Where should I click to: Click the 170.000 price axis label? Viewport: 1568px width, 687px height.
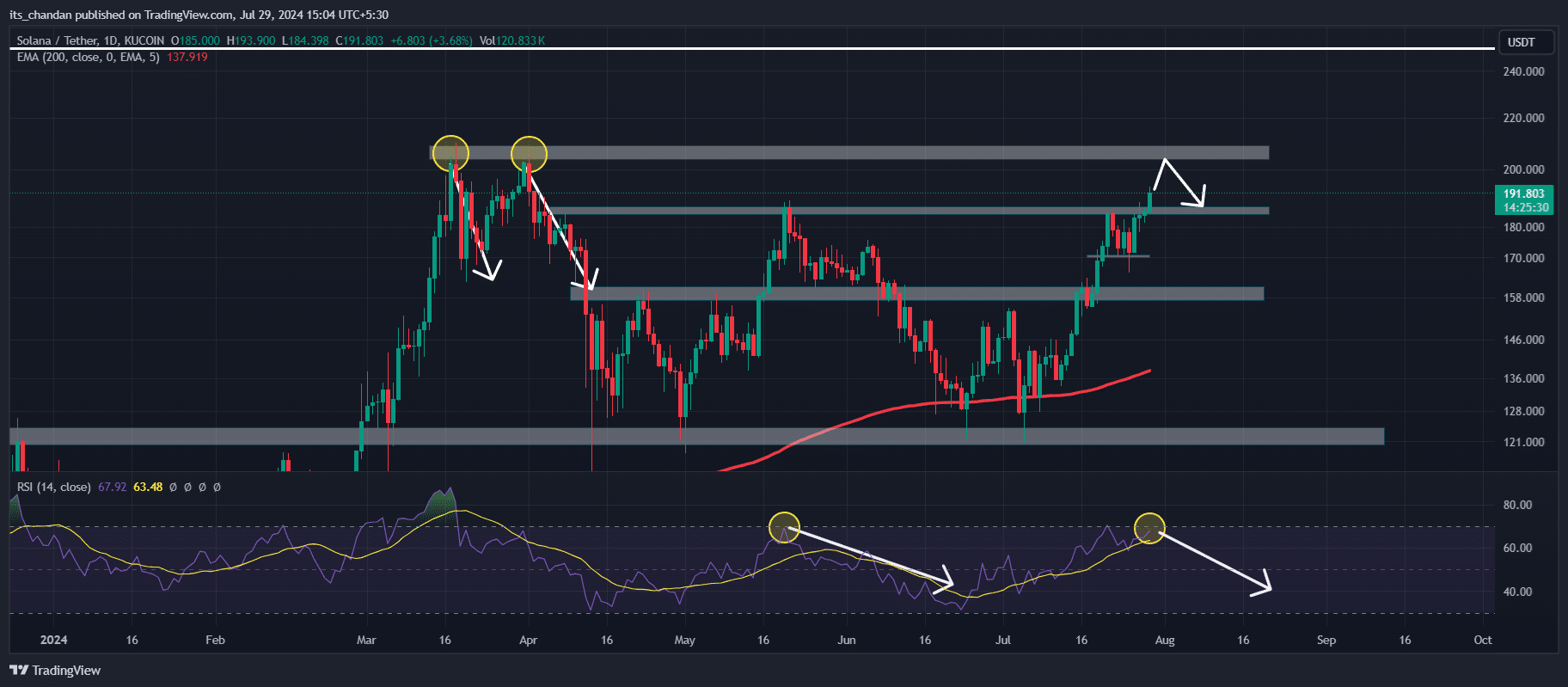tap(1523, 258)
